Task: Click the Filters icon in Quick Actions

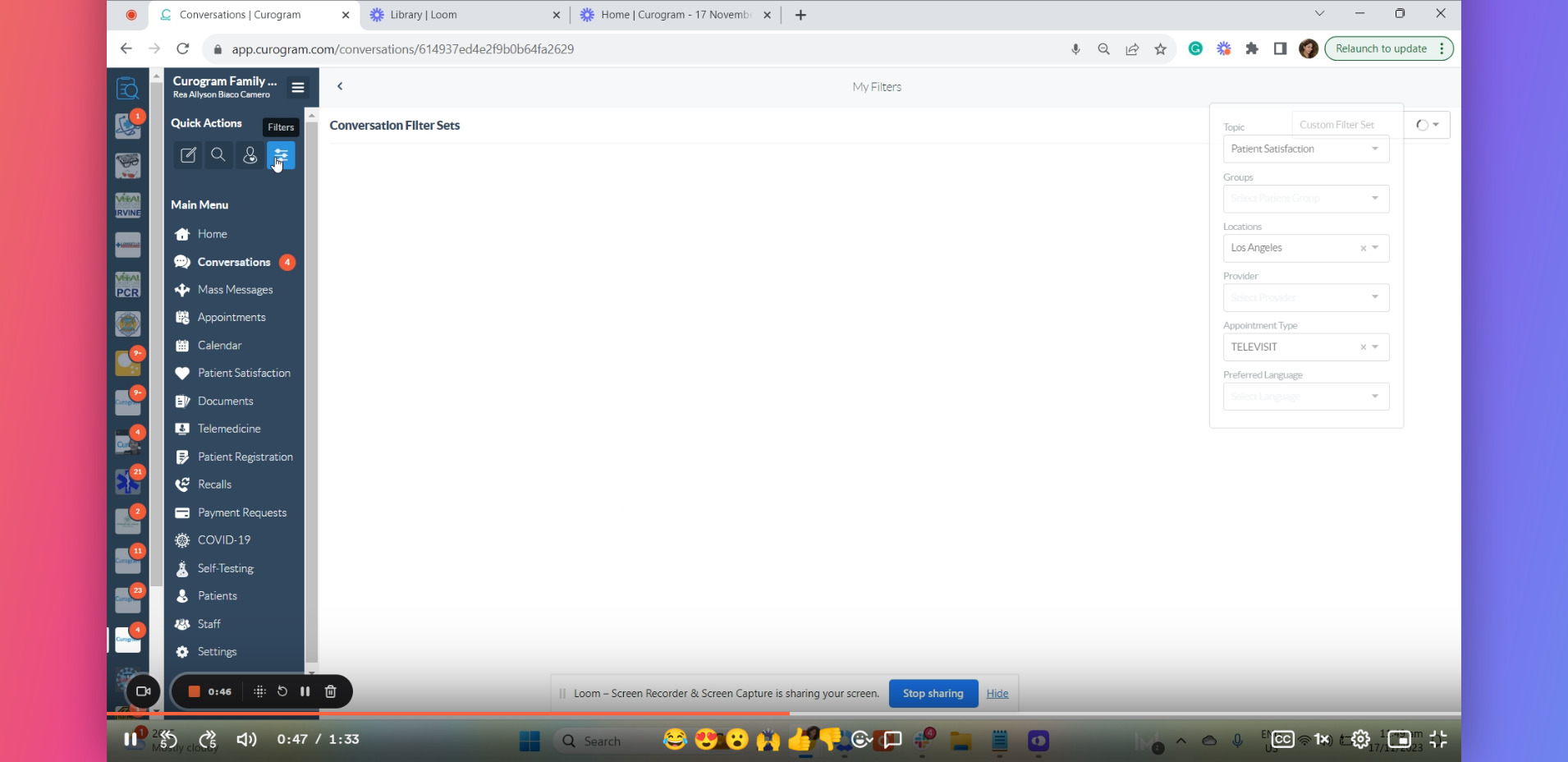Action: (x=281, y=155)
